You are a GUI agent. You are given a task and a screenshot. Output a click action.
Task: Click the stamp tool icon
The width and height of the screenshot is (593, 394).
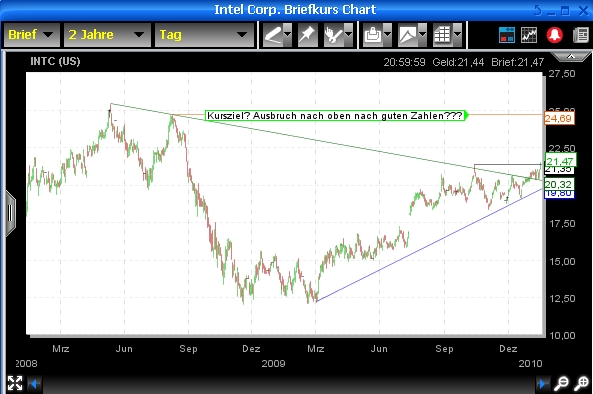click(373, 35)
